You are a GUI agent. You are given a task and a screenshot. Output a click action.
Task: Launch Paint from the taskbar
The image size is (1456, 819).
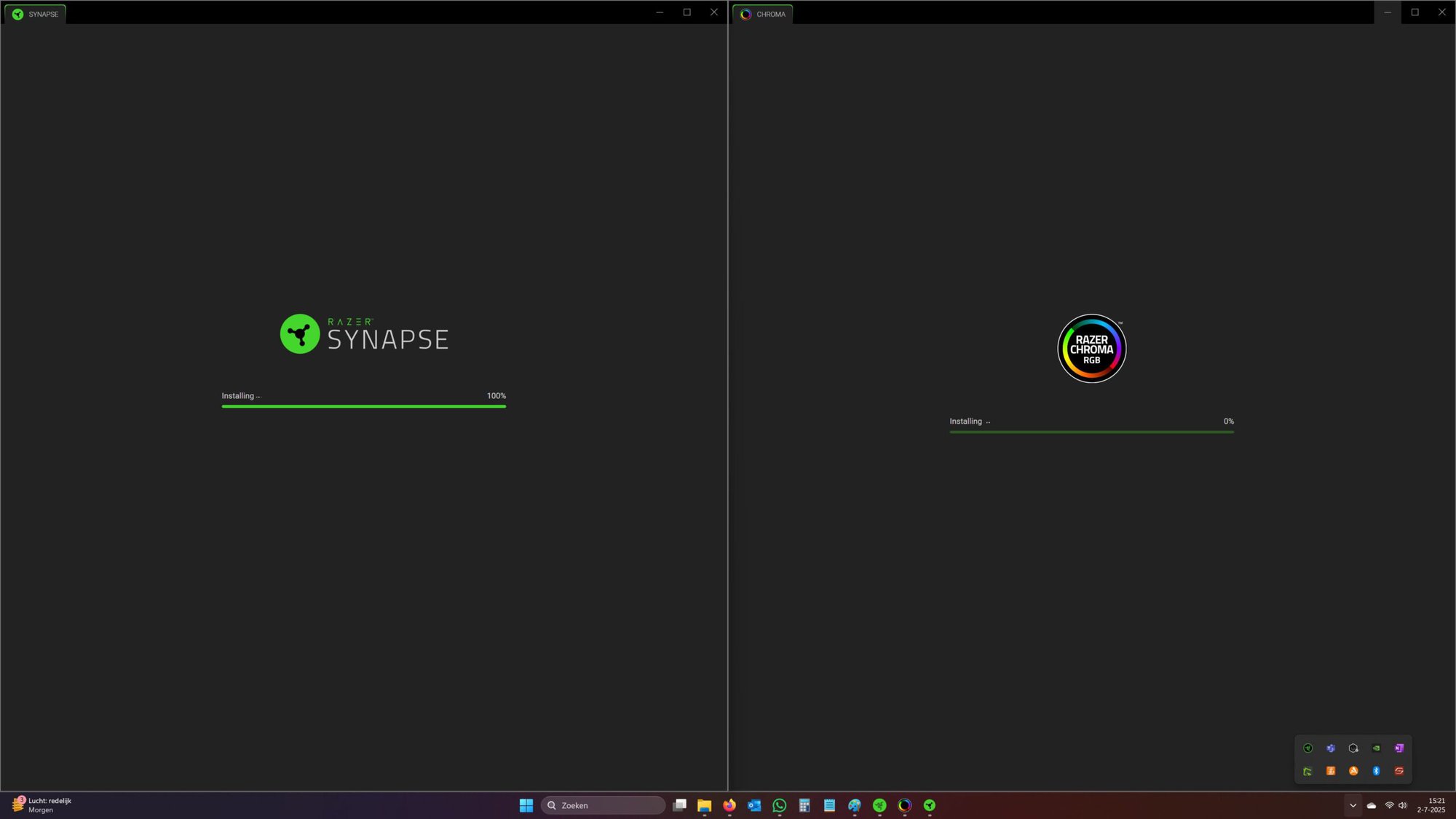855,805
